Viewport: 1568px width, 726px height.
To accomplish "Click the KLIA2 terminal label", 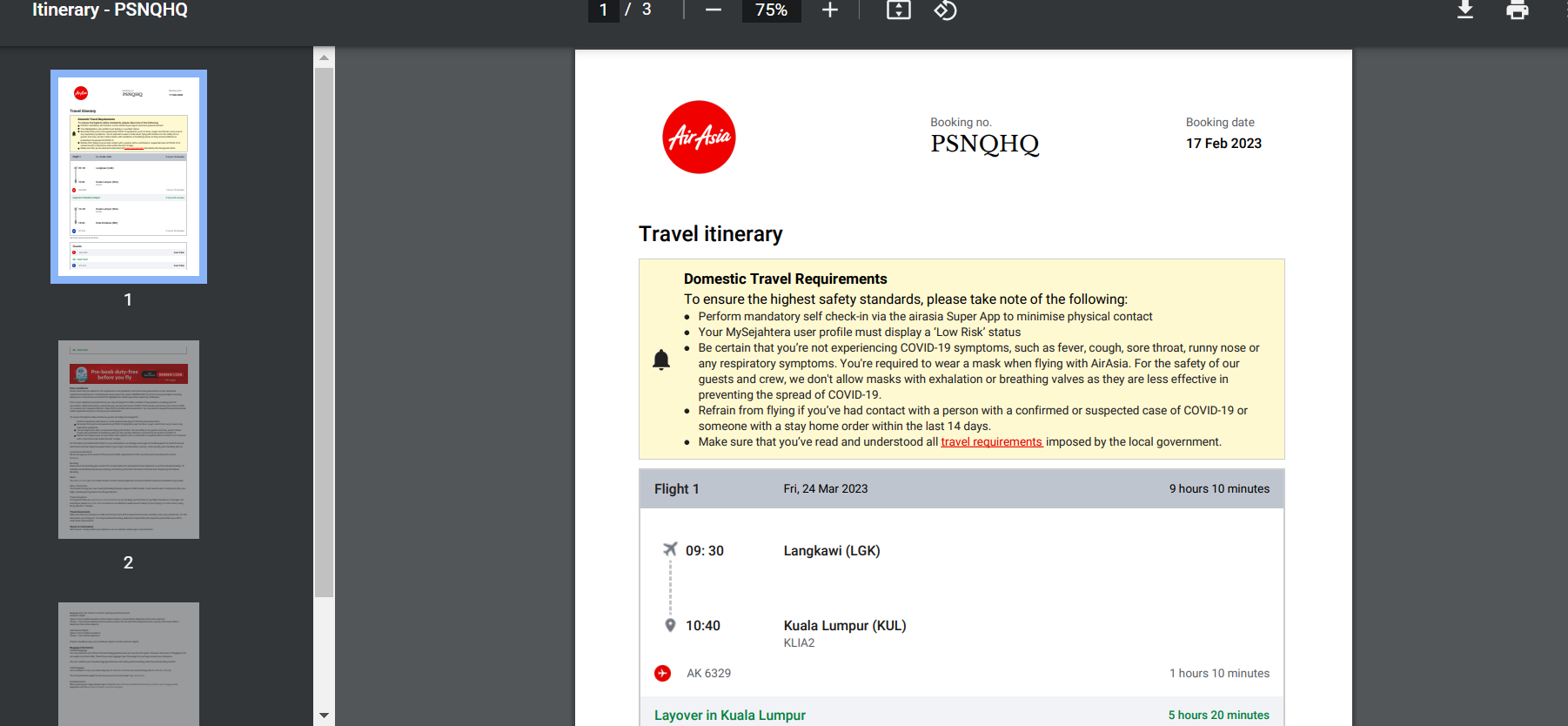I will (799, 643).
